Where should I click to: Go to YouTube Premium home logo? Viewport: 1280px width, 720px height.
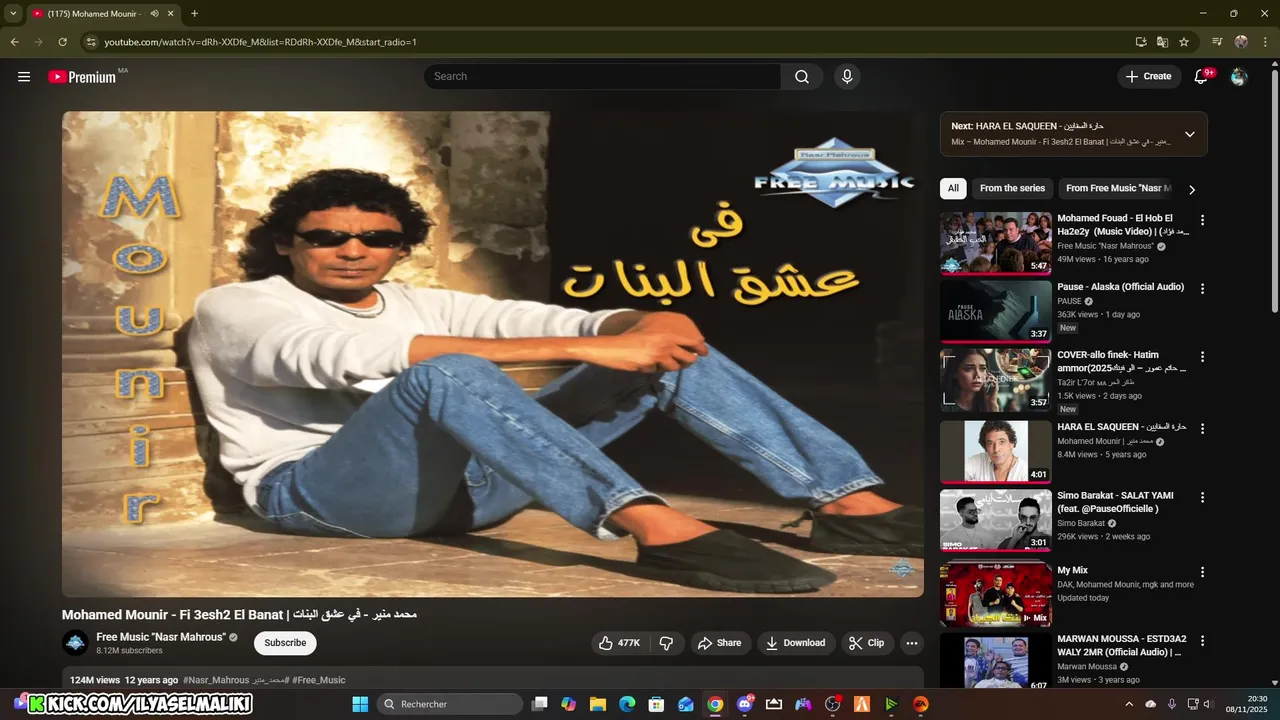pos(82,77)
